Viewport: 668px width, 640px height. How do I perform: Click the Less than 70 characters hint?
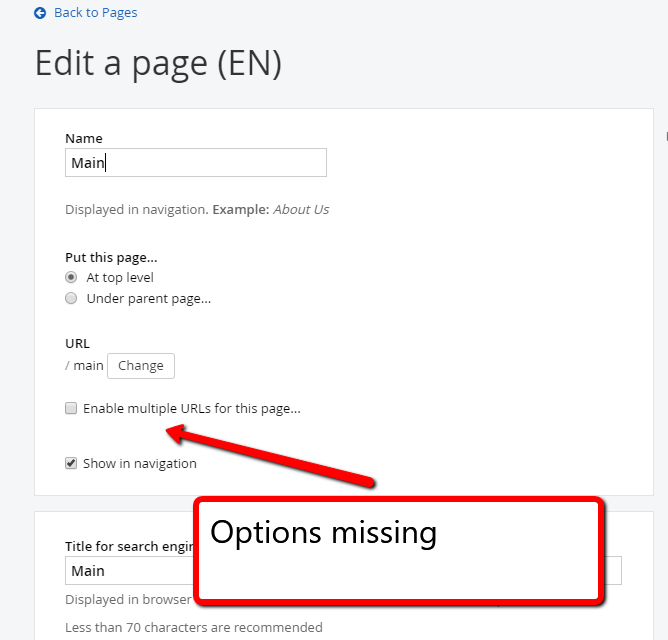click(x=194, y=628)
